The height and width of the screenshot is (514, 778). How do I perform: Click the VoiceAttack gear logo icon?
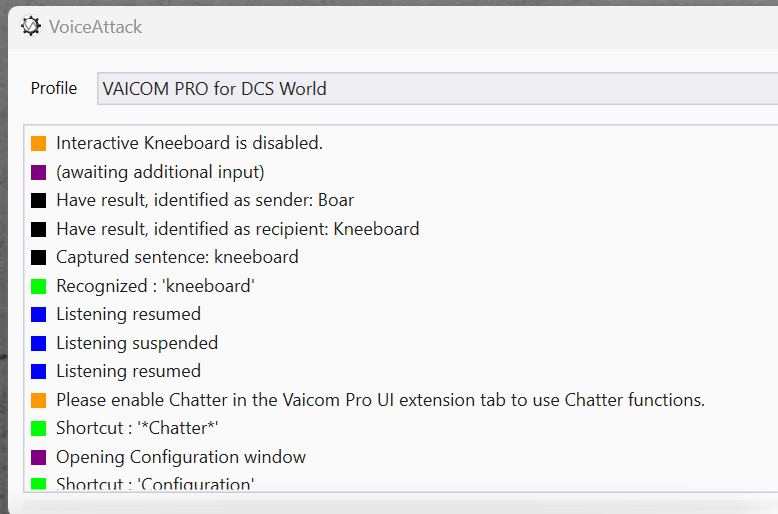tap(31, 26)
